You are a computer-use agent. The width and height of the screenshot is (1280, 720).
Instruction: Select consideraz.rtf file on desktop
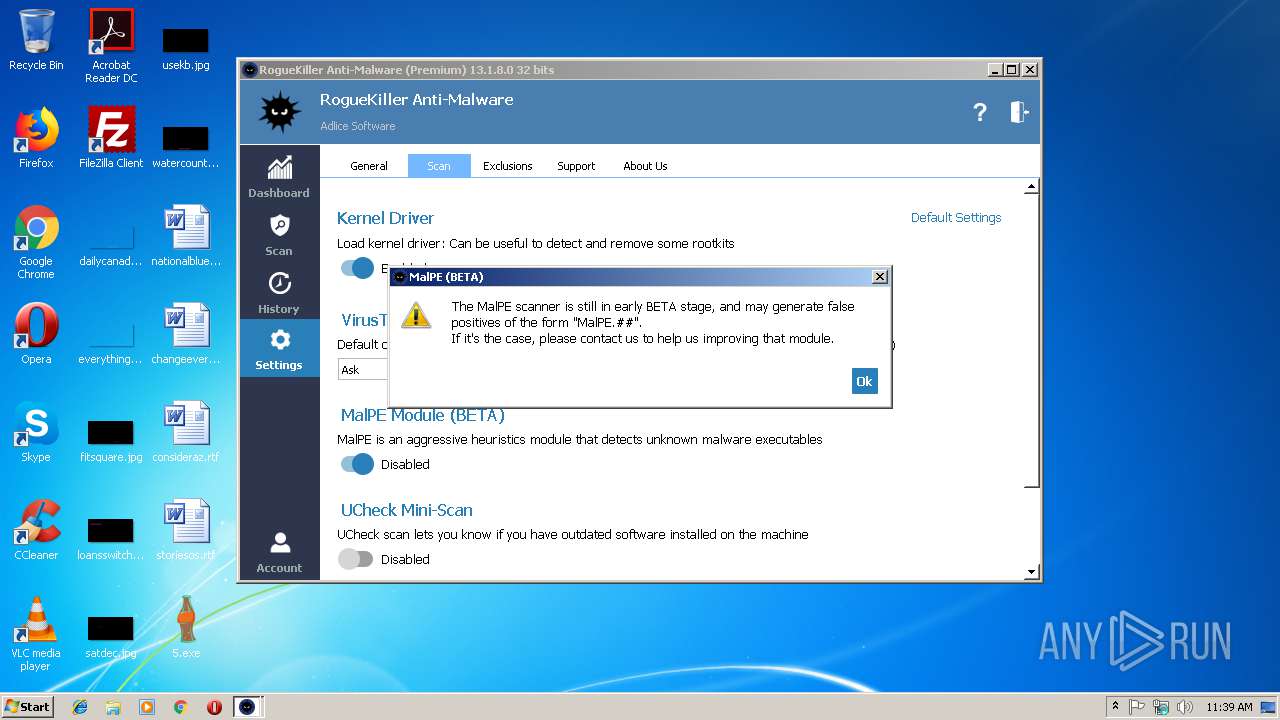point(186,431)
